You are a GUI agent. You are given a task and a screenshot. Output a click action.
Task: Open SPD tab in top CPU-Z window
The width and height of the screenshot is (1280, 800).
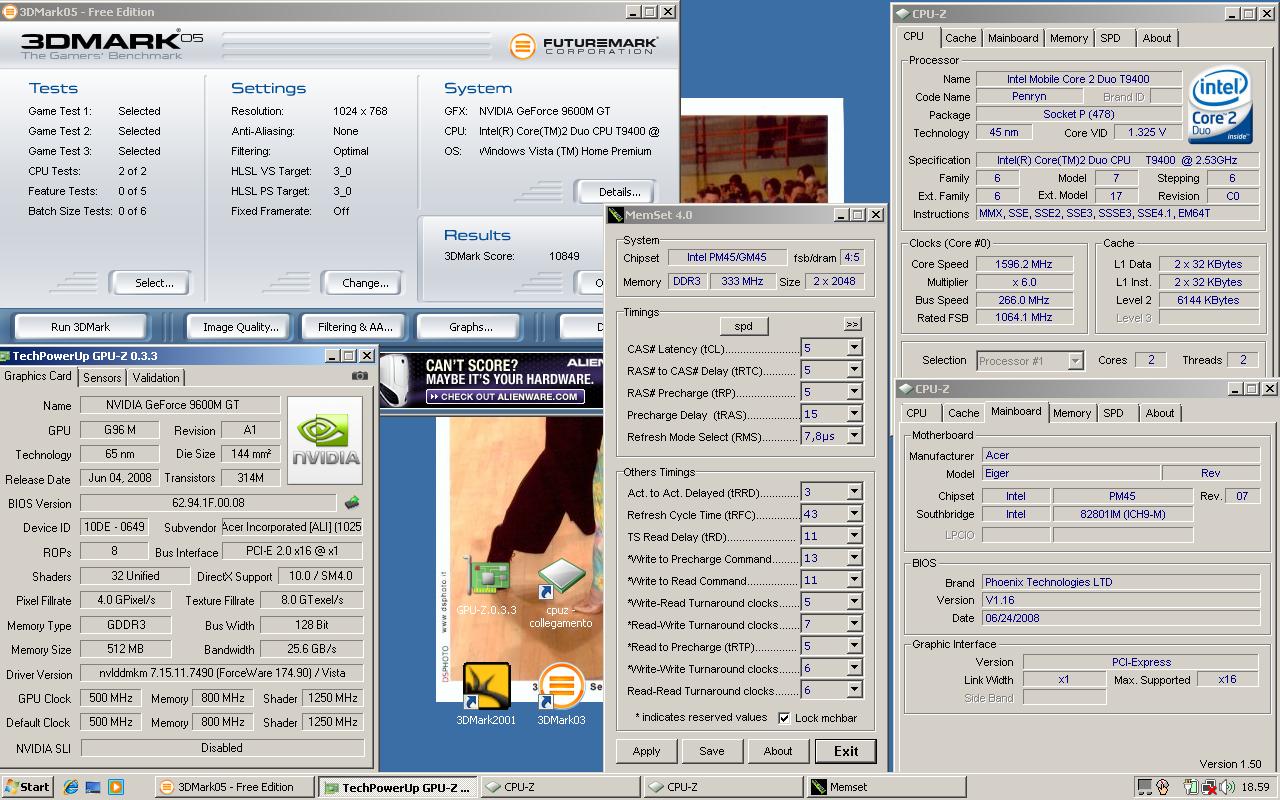click(x=1110, y=38)
